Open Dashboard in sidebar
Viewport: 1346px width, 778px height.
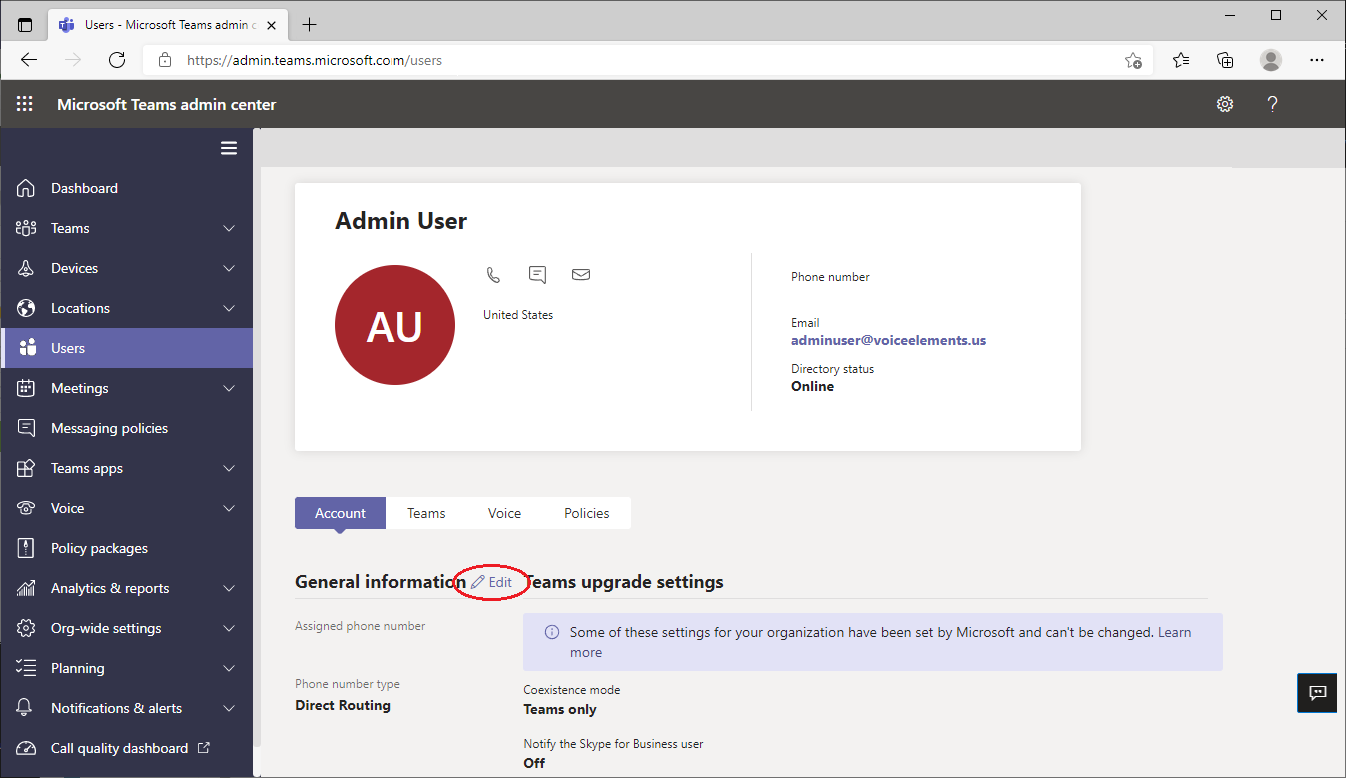point(127,188)
